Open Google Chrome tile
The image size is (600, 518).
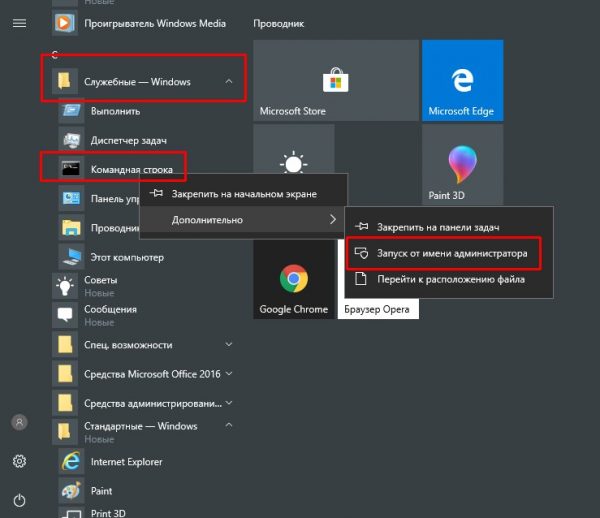tap(294, 279)
